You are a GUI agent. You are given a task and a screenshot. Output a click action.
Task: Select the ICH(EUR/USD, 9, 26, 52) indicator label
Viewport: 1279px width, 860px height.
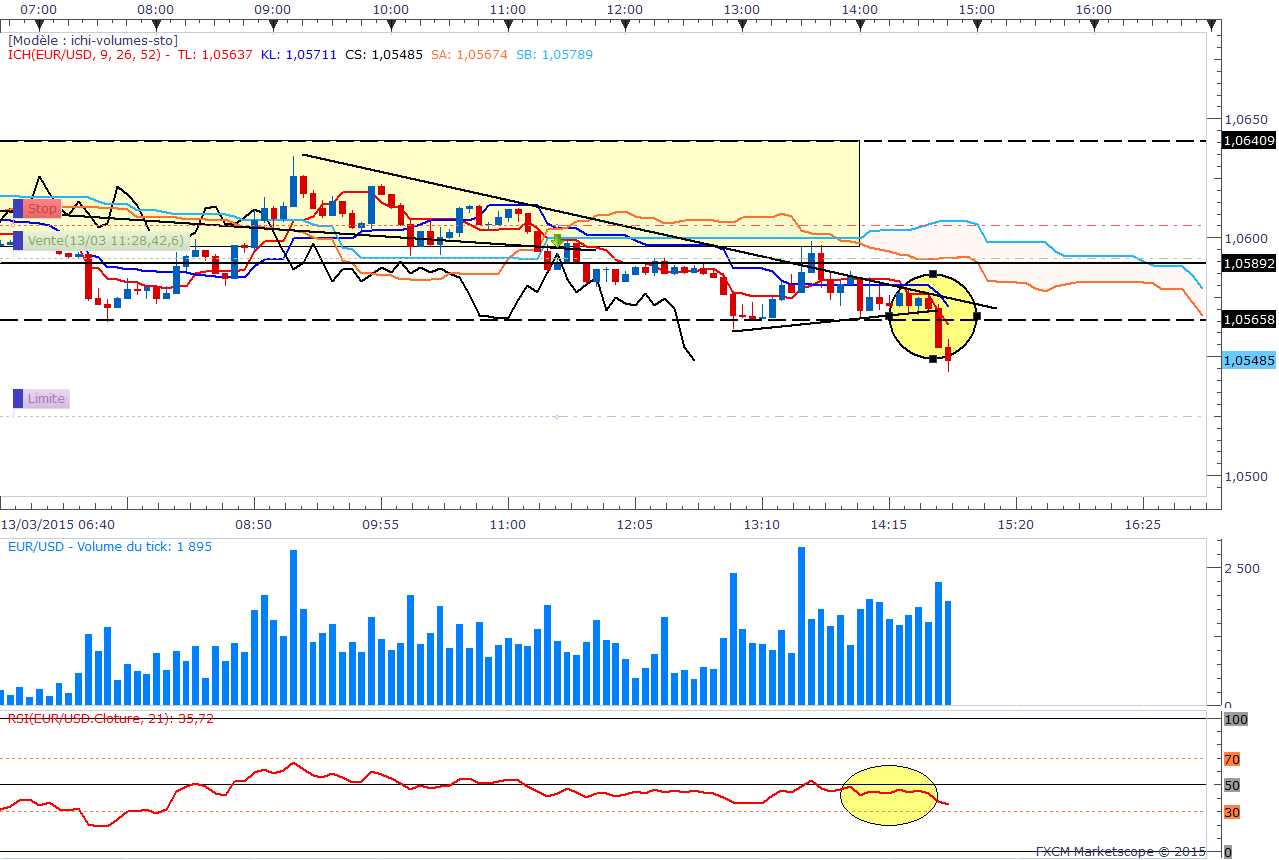(x=85, y=54)
